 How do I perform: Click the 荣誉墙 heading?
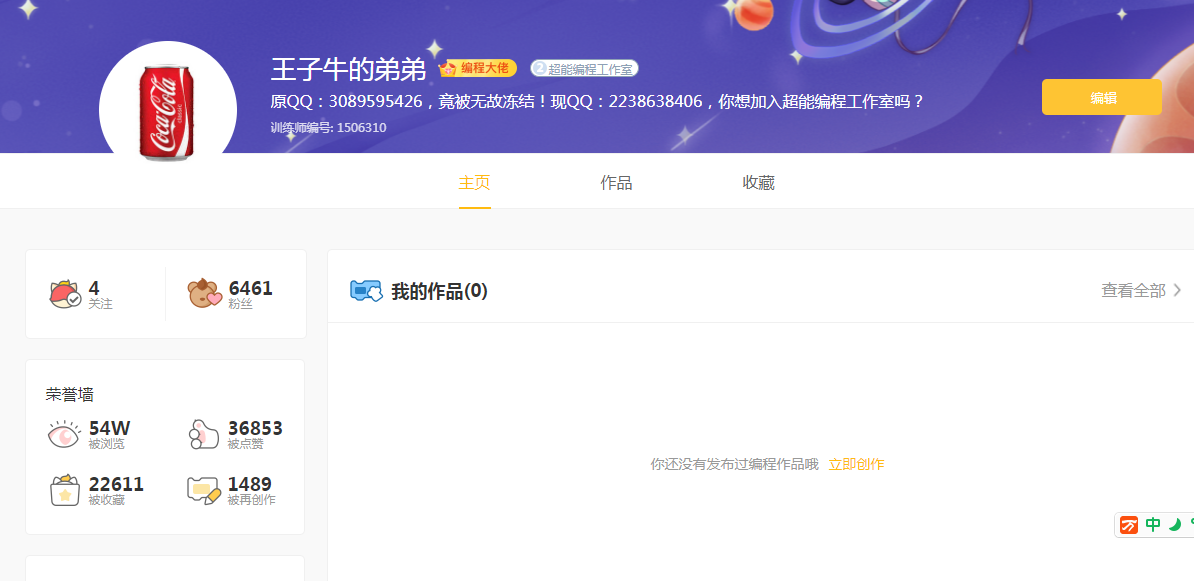point(69,394)
